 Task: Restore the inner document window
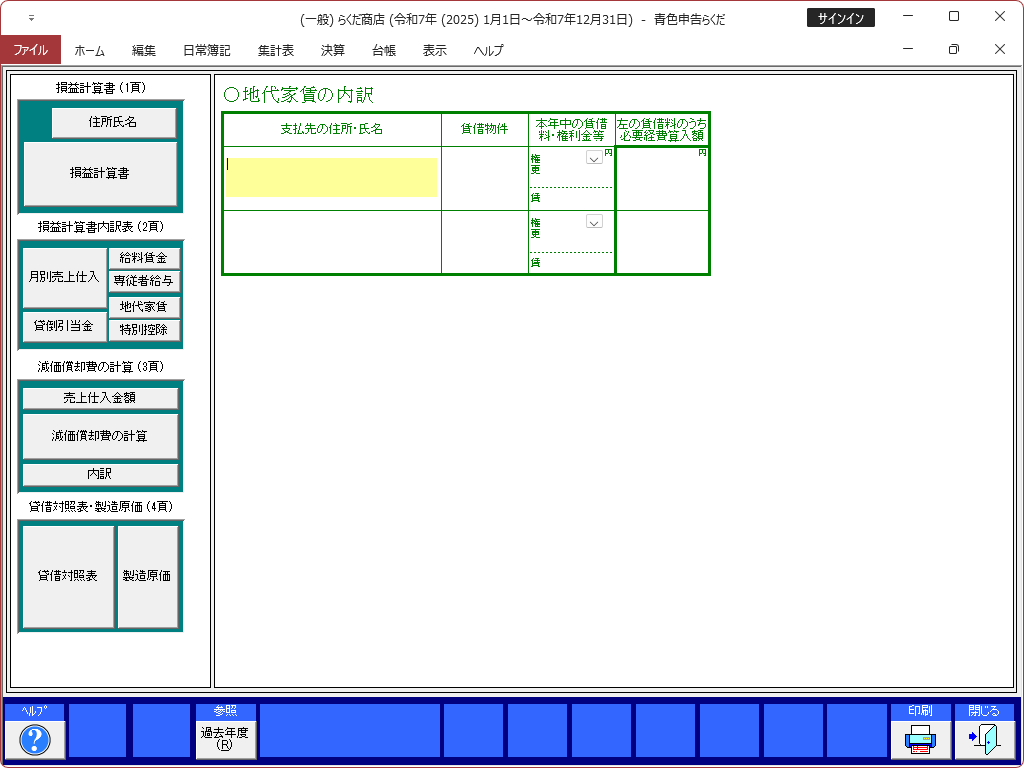pyautogui.click(x=953, y=50)
